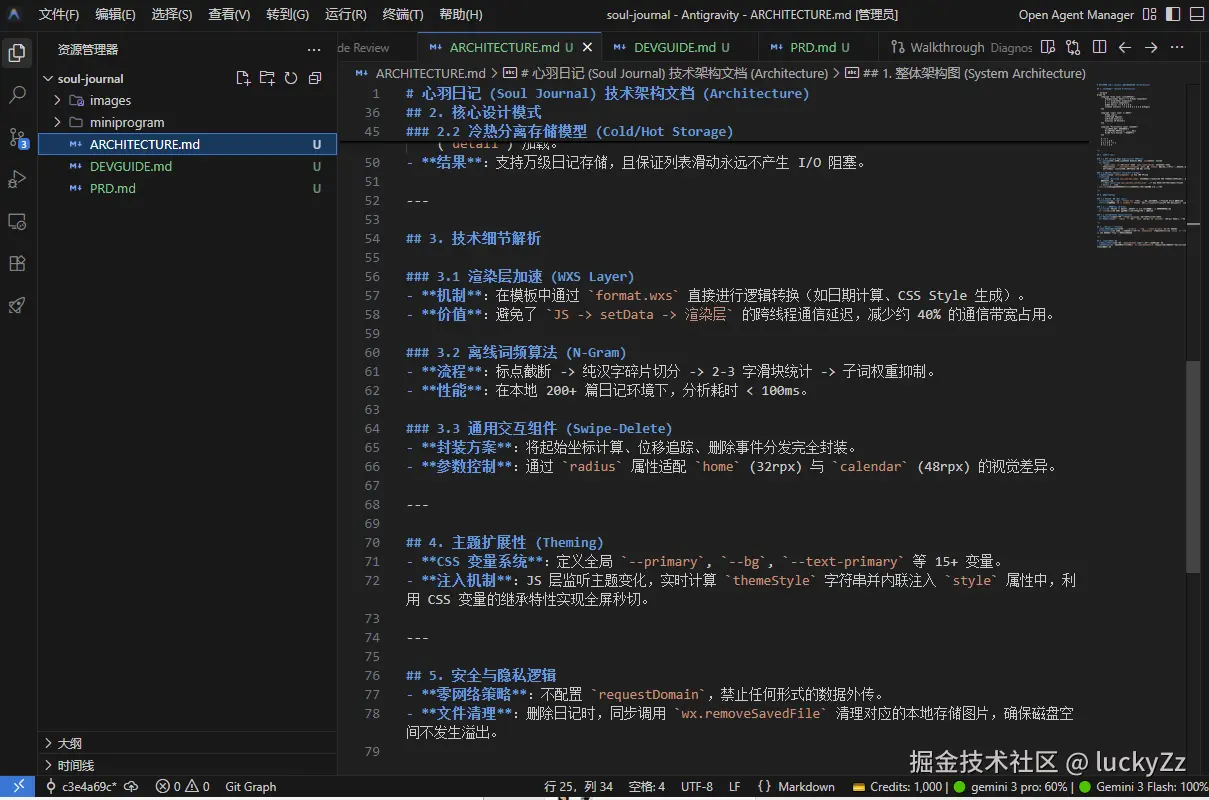Open the Extensions view

[17, 264]
